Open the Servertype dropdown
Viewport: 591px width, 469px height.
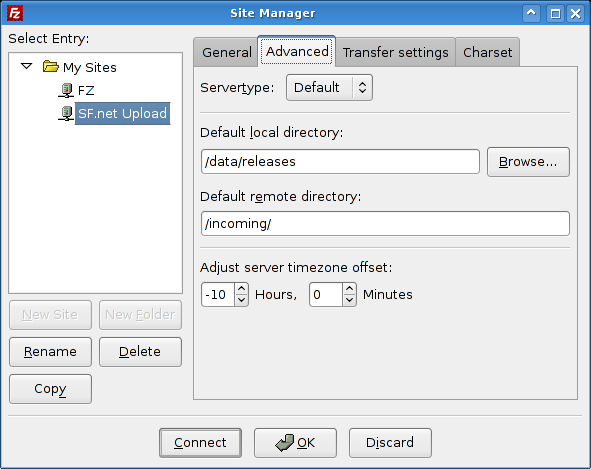click(x=329, y=87)
